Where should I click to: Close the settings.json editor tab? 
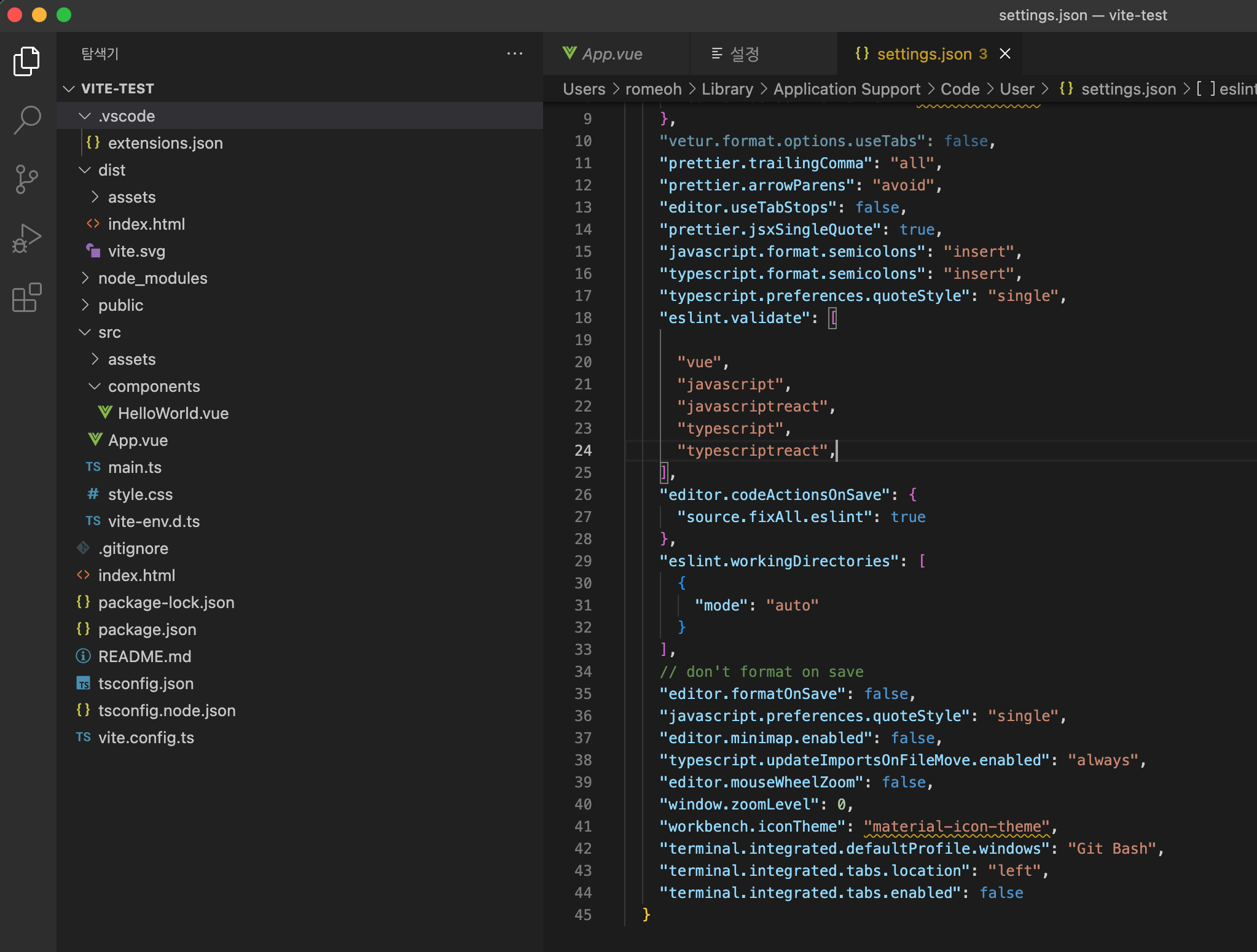(x=1005, y=54)
